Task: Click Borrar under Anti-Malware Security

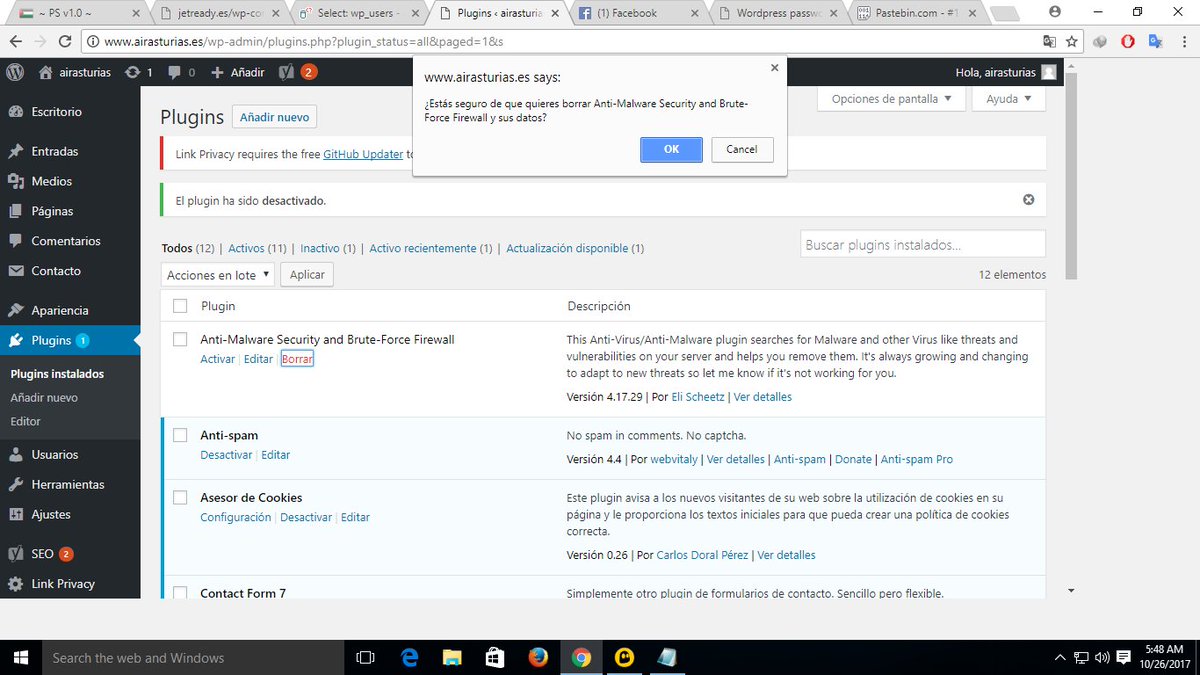Action: [x=297, y=359]
